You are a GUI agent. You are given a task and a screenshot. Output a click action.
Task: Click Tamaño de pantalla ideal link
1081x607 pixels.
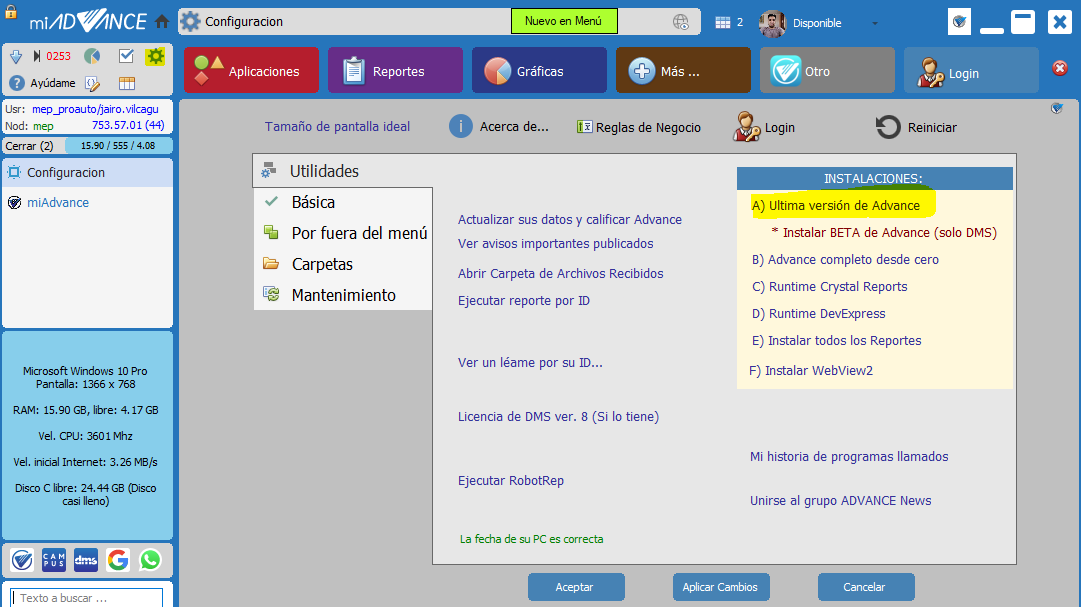click(x=337, y=127)
